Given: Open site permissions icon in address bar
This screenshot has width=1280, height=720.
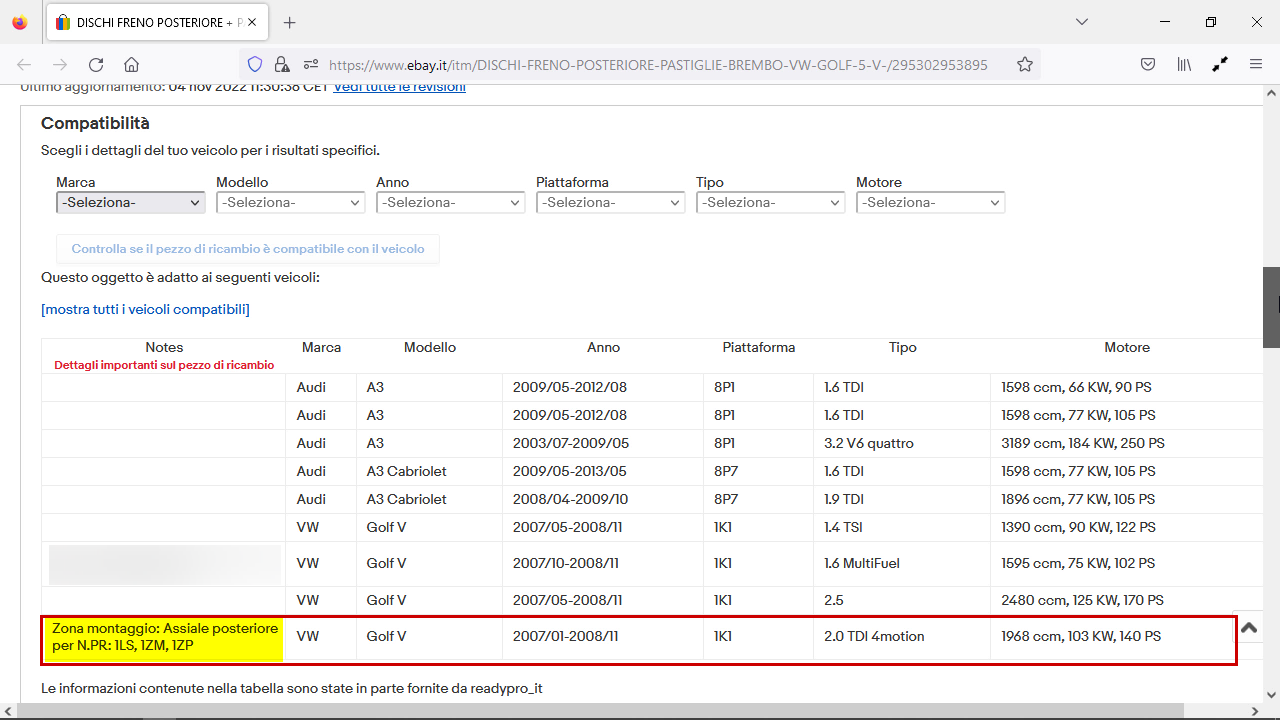Looking at the screenshot, I should coord(310,64).
